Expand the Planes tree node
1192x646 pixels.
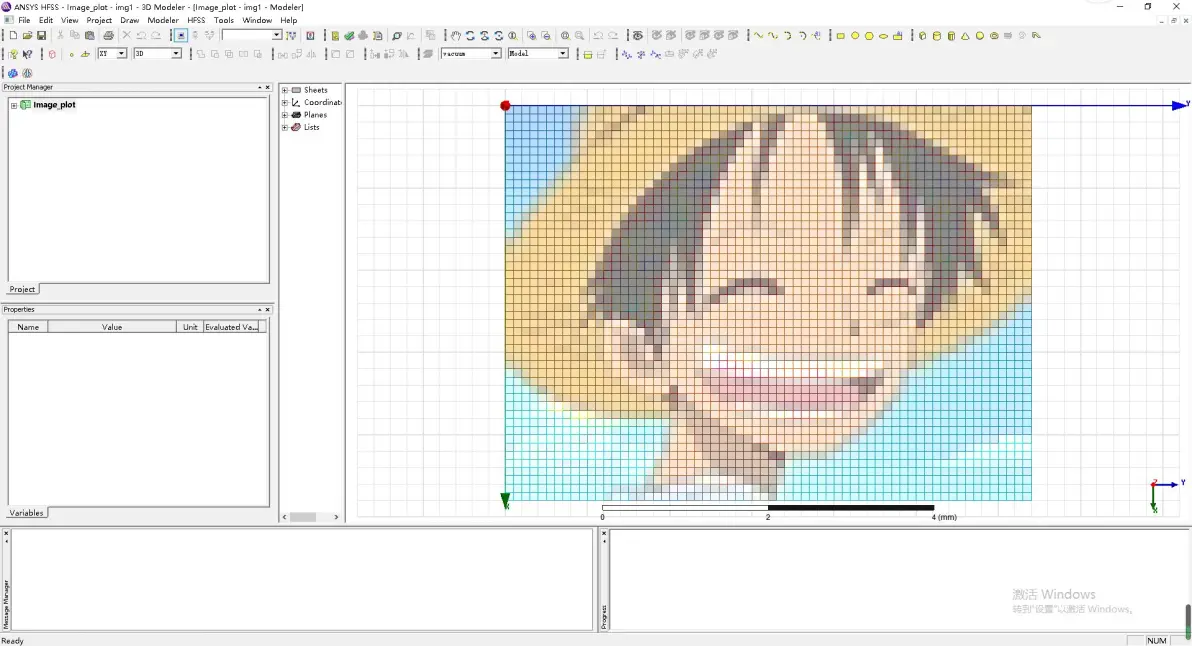pyautogui.click(x=285, y=115)
